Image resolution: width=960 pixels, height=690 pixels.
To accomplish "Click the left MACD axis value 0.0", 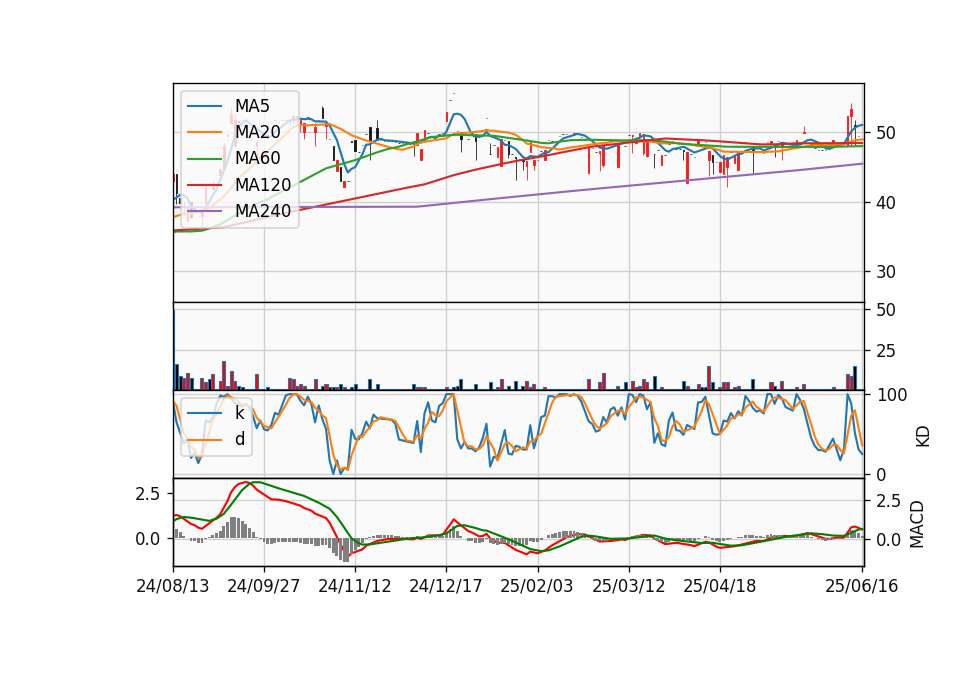I will pos(148,539).
